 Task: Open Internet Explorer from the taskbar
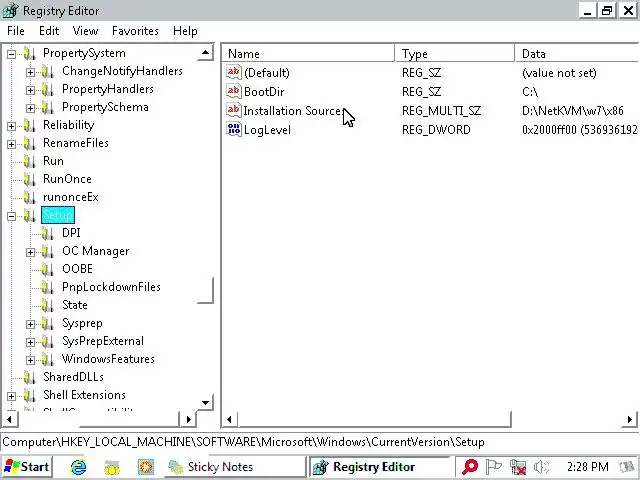pyautogui.click(x=78, y=467)
